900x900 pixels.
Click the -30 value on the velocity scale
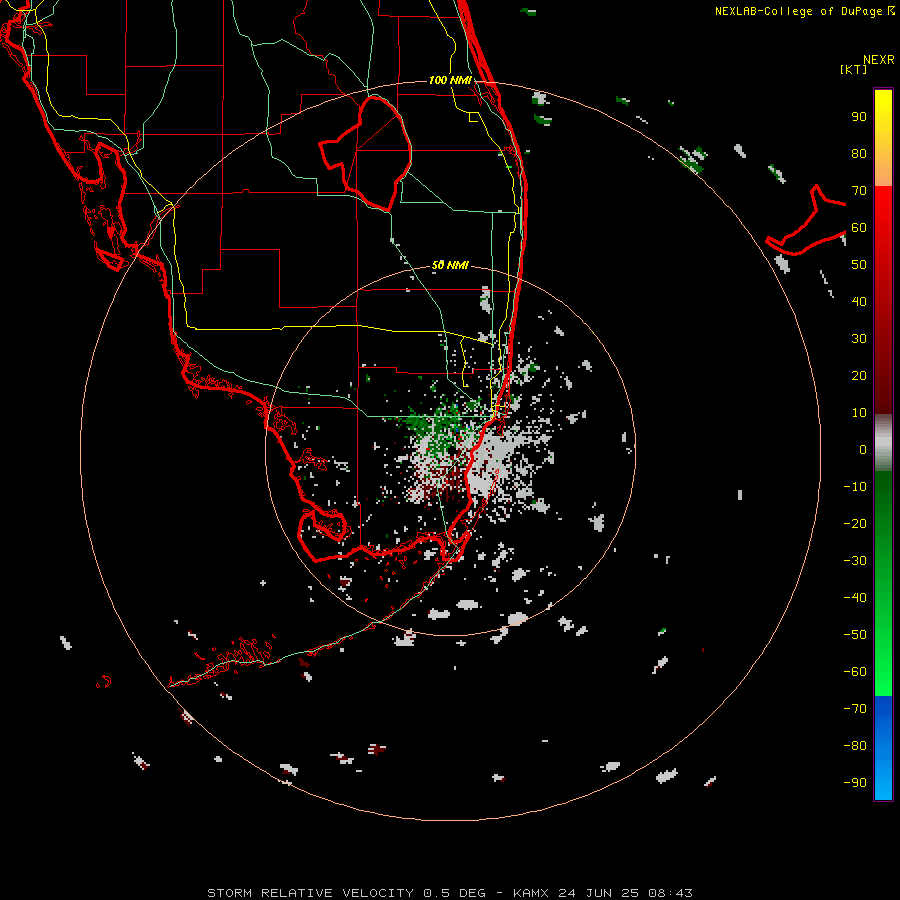pyautogui.click(x=855, y=561)
